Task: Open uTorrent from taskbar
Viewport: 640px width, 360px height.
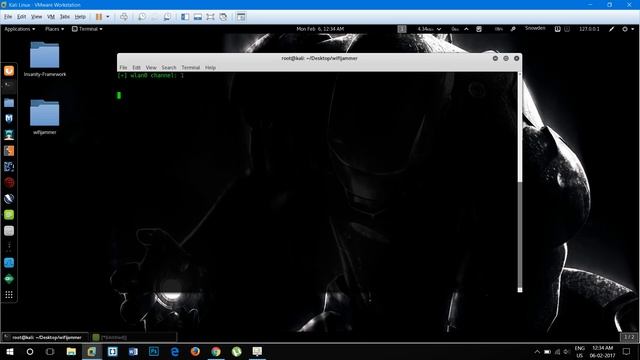Action: [237, 351]
